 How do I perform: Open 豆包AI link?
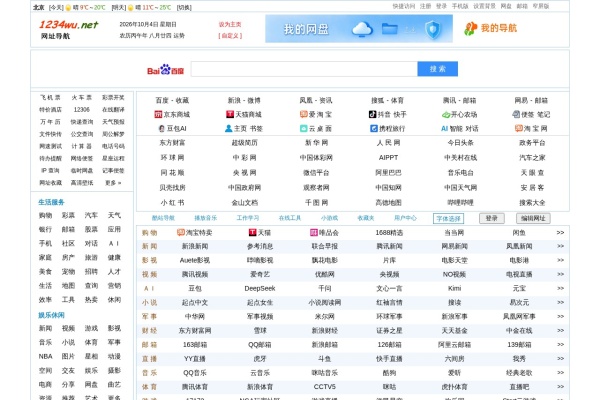pyautogui.click(x=172, y=129)
